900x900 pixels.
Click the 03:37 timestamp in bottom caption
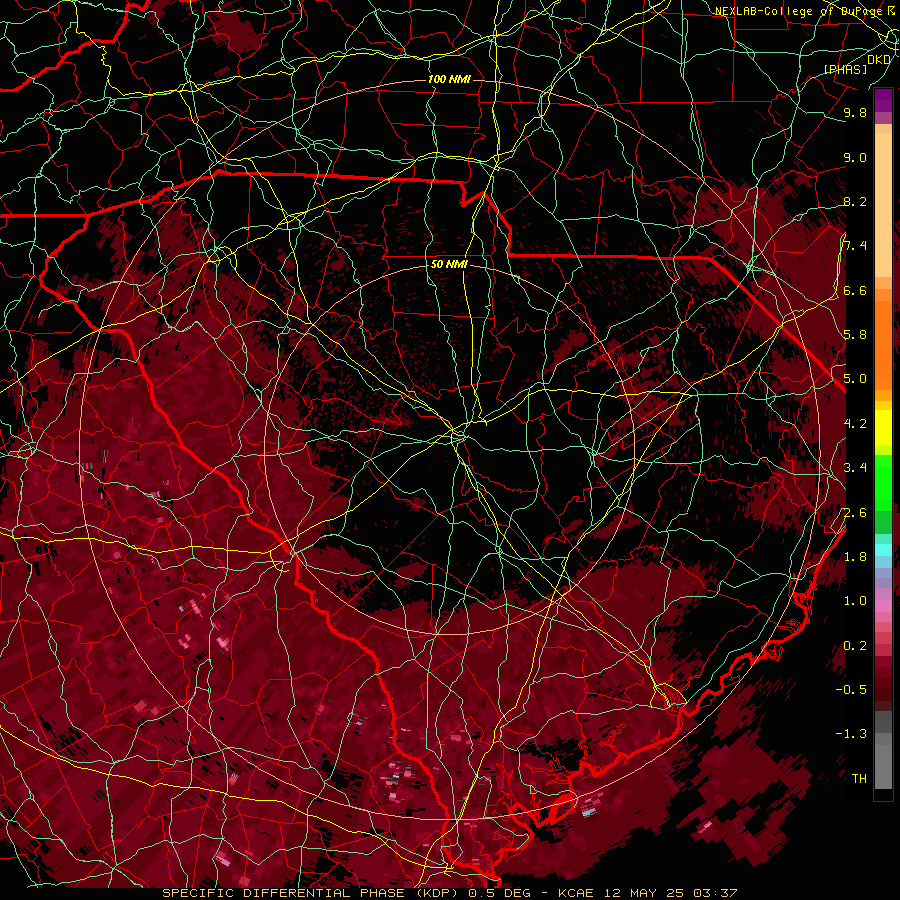715,893
